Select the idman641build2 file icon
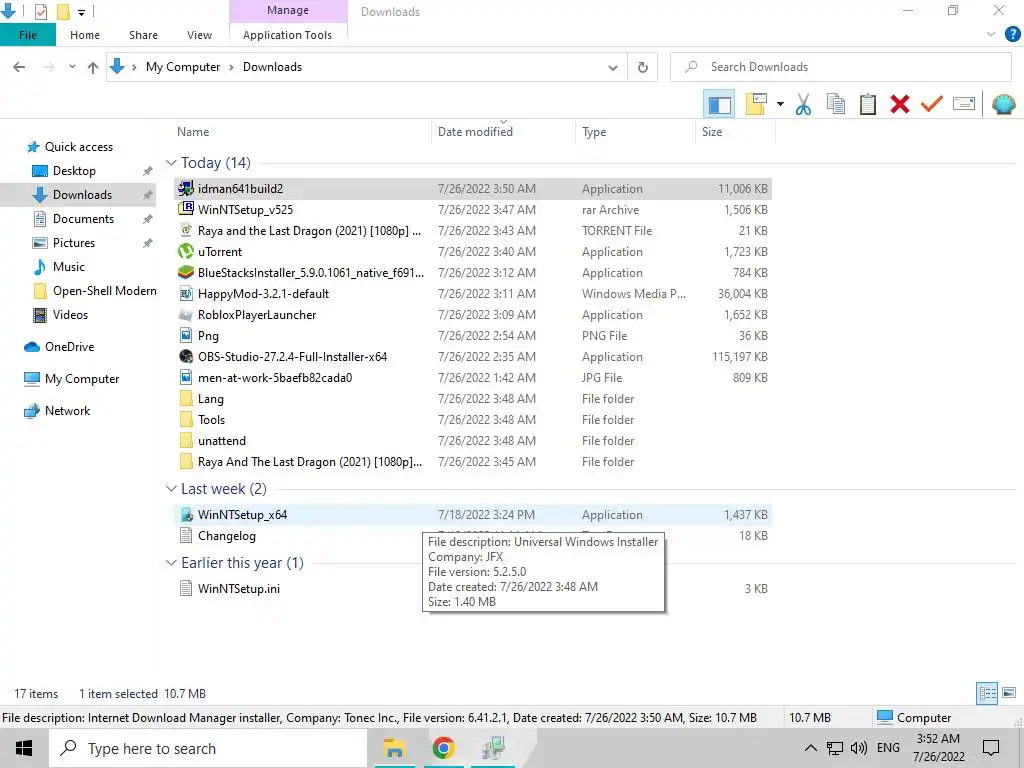1024x768 pixels. tap(186, 189)
